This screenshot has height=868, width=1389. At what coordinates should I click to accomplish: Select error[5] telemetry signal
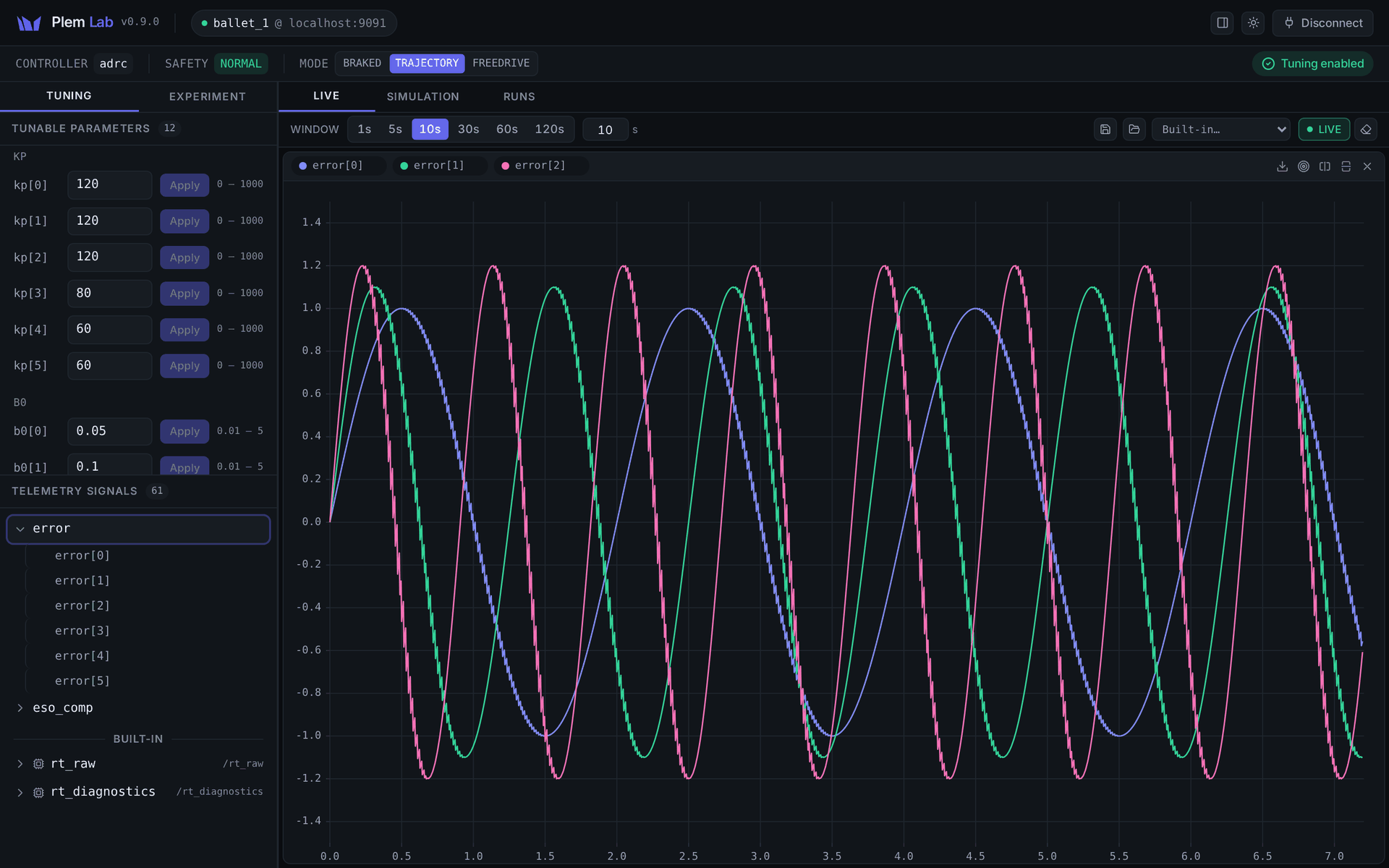pos(82,681)
